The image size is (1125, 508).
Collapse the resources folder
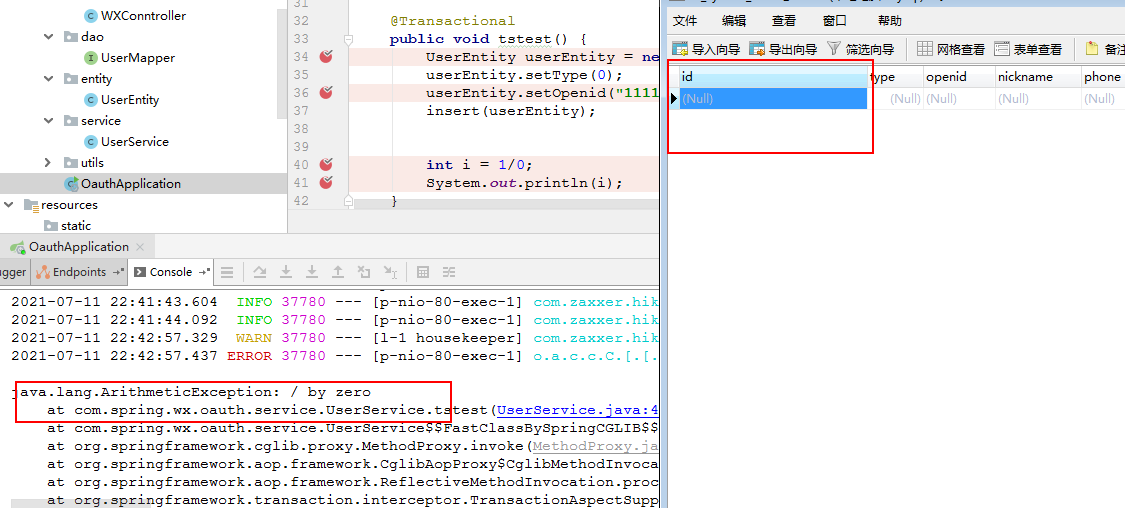9,204
